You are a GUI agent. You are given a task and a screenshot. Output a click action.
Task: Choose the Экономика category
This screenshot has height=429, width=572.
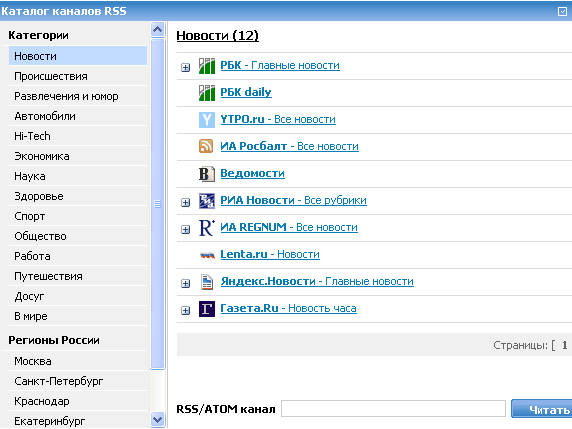[78, 156]
